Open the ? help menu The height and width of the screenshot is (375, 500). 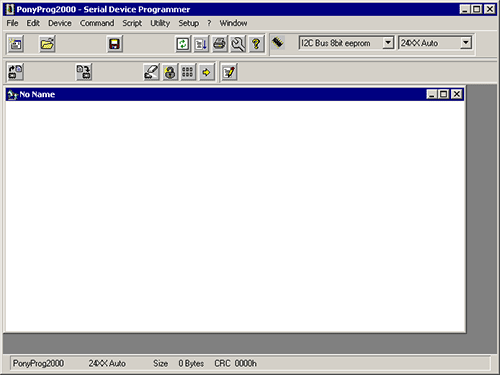209,23
